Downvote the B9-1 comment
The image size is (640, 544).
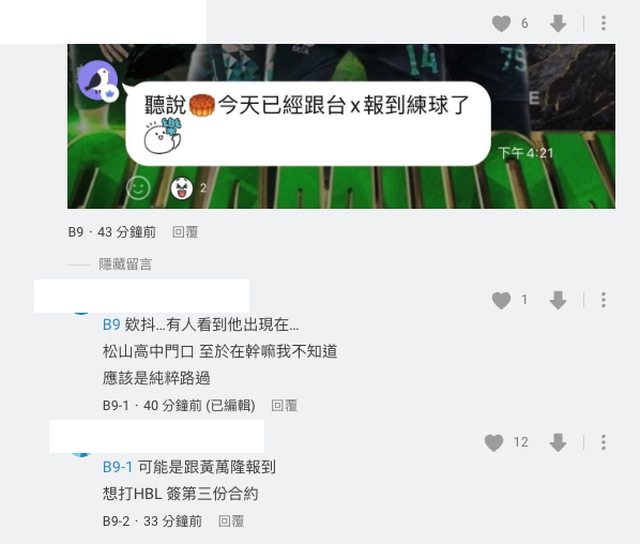[x=558, y=300]
